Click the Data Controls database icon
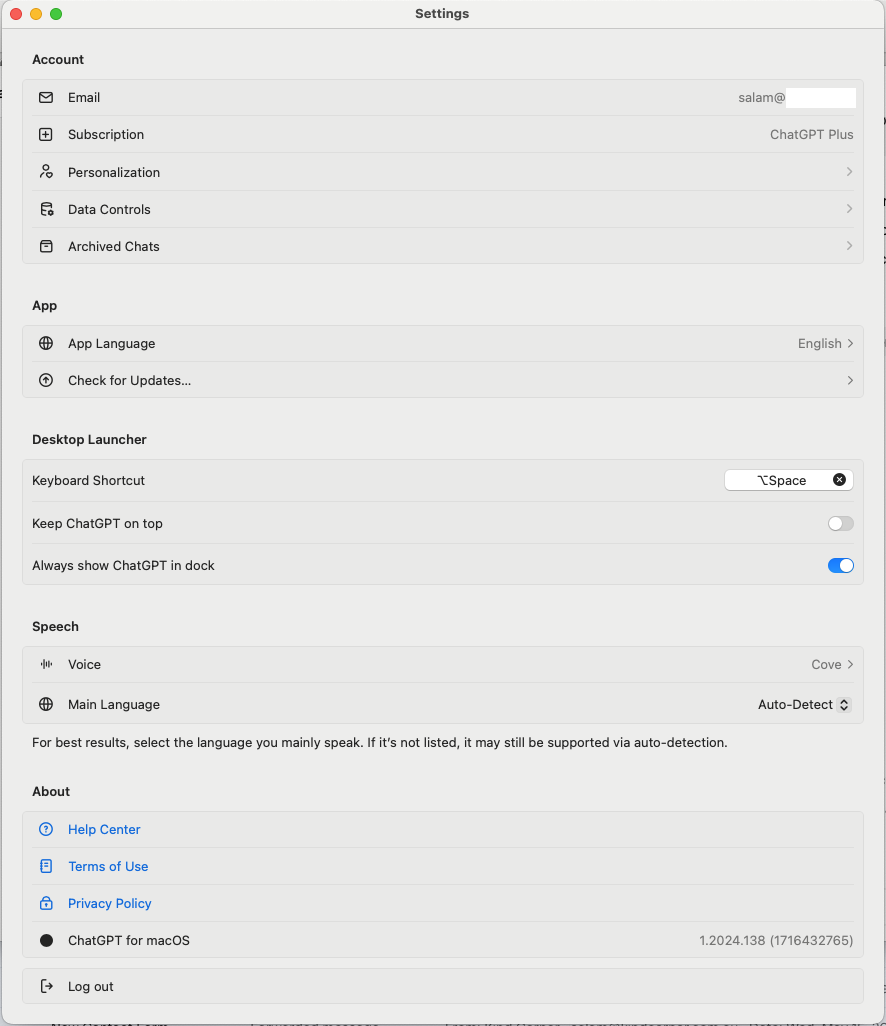 tap(46, 209)
